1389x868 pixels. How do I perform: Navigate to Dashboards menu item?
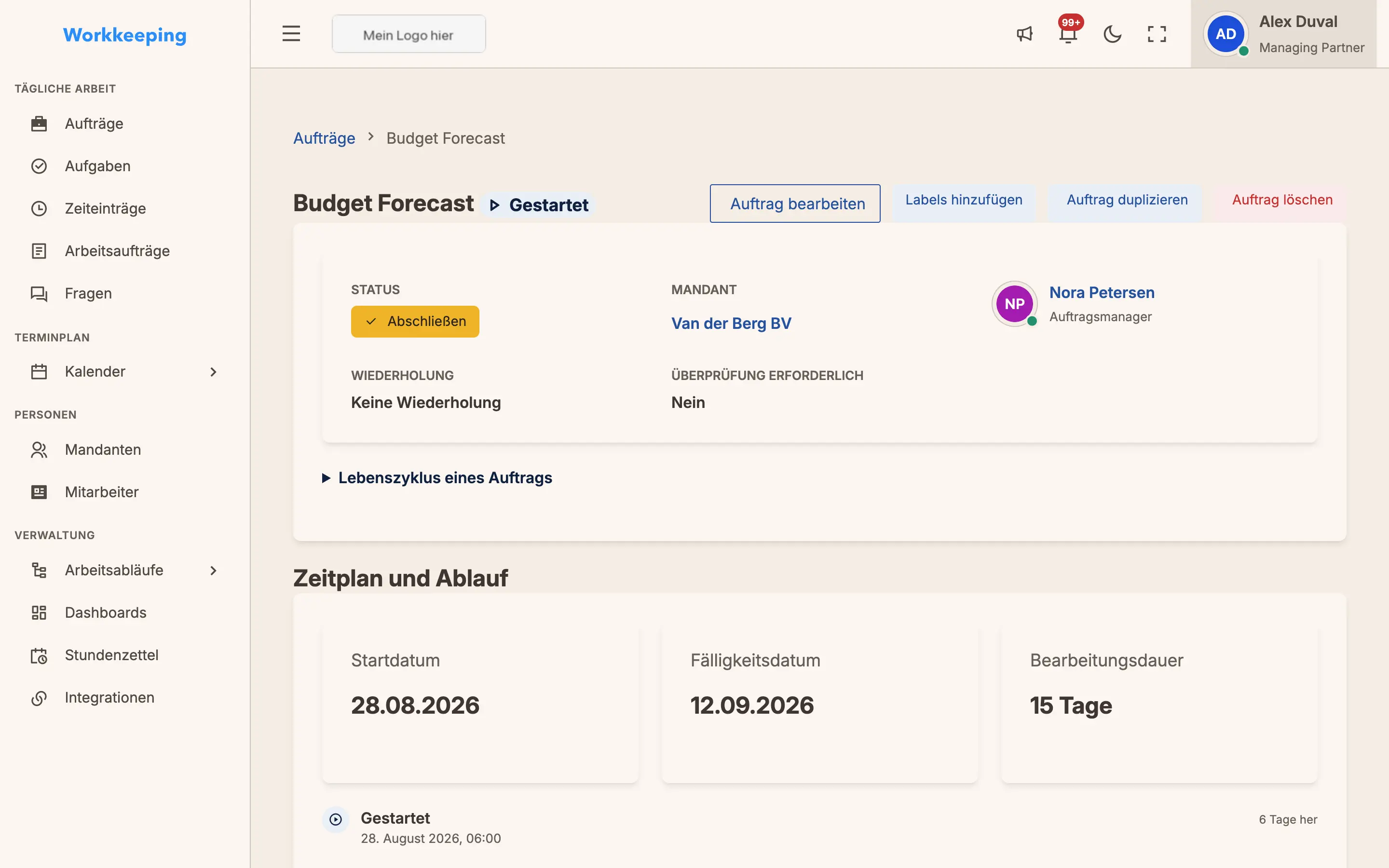106,612
